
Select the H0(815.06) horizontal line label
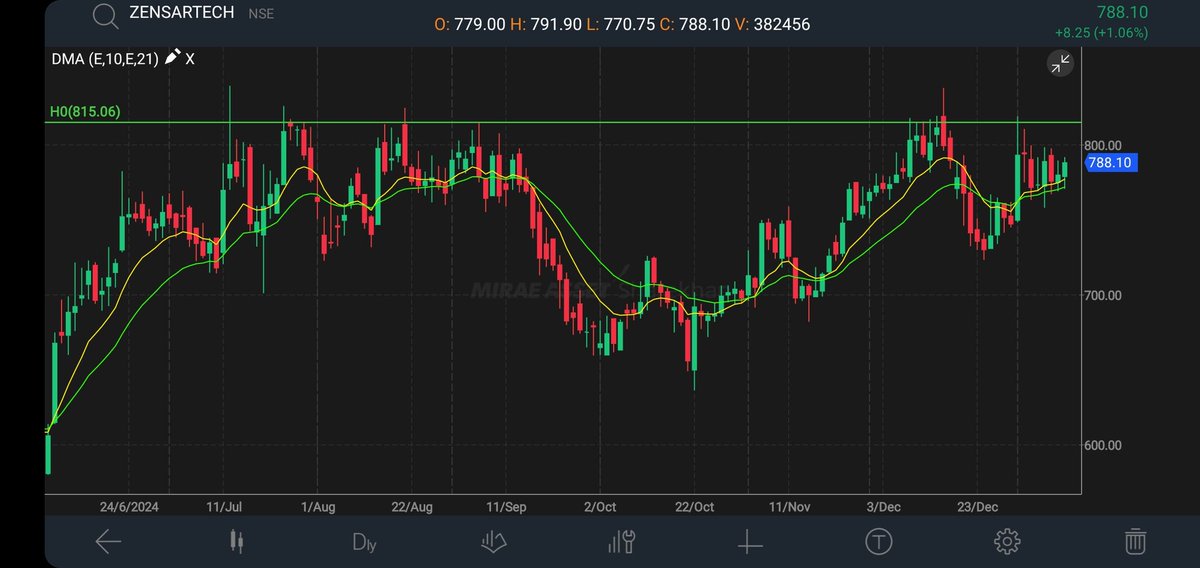tap(85, 112)
